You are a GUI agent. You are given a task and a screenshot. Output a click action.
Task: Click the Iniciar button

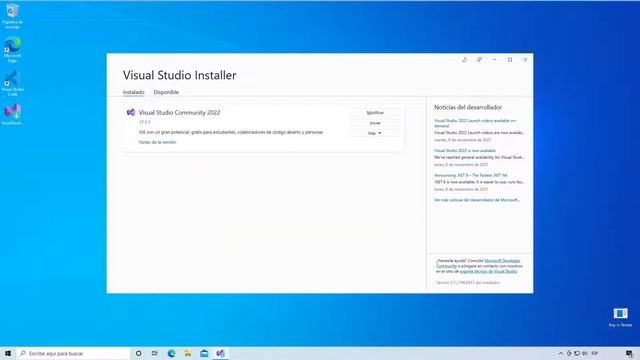(375, 123)
